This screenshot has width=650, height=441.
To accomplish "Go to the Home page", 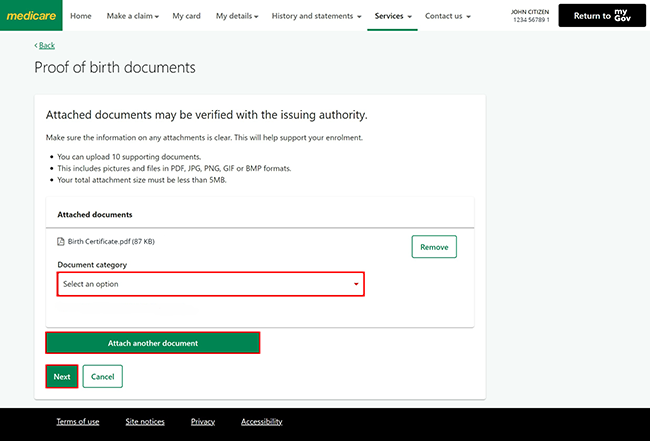I will pyautogui.click(x=81, y=16).
